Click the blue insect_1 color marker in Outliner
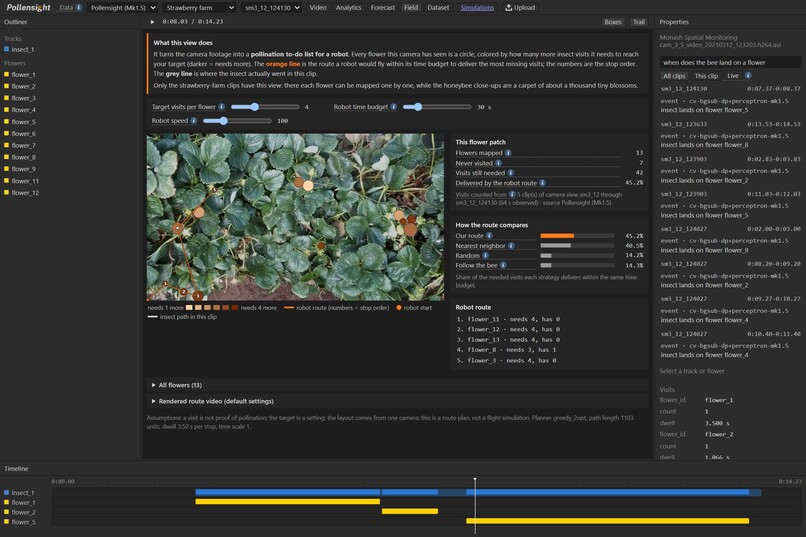Image resolution: width=806 pixels, height=537 pixels. click(7, 49)
